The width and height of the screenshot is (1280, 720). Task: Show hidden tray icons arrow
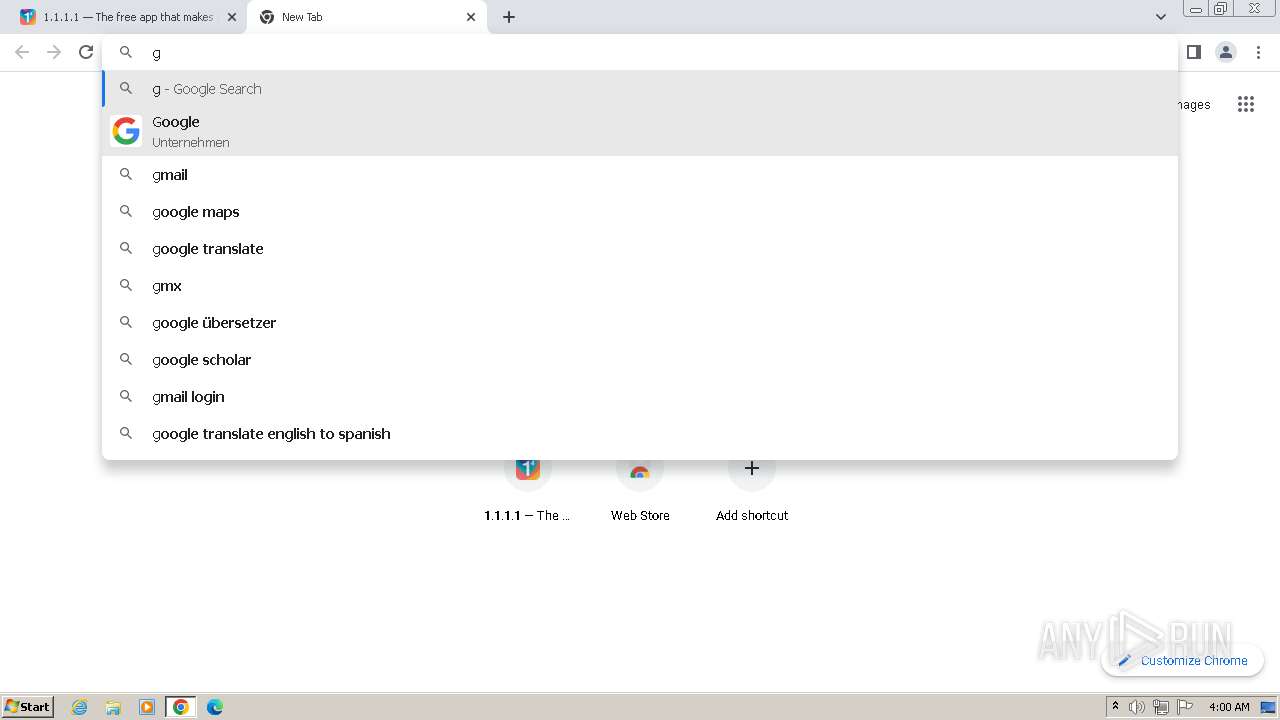(1115, 707)
